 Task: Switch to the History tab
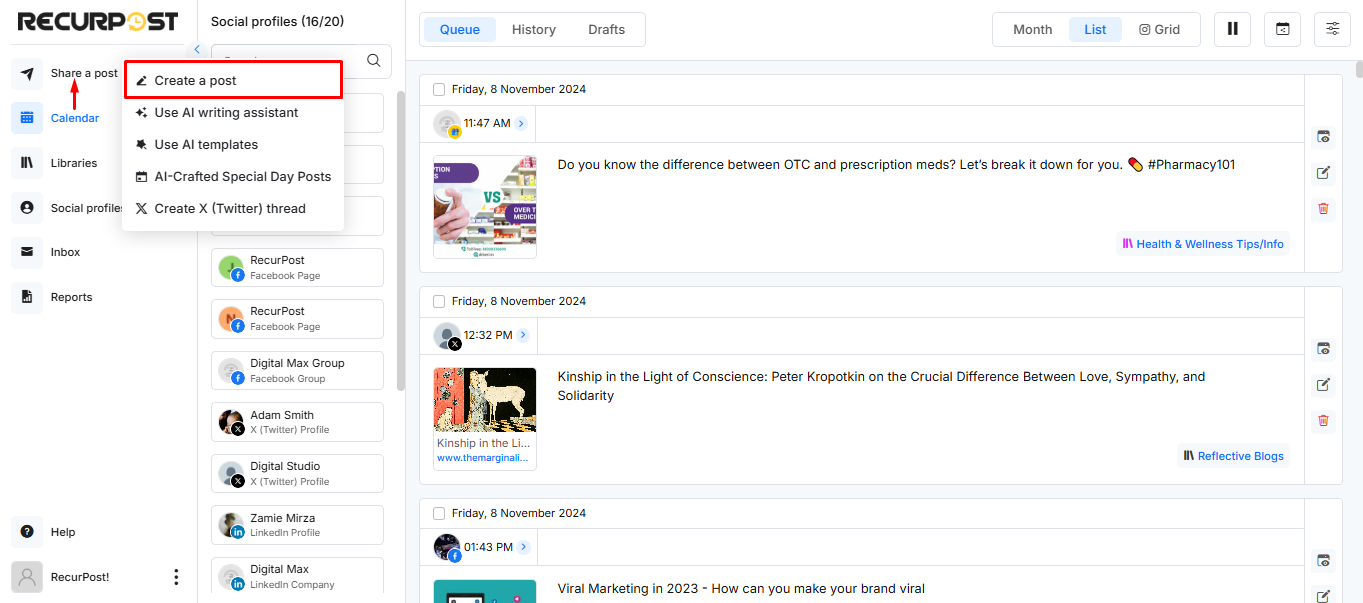coord(534,30)
